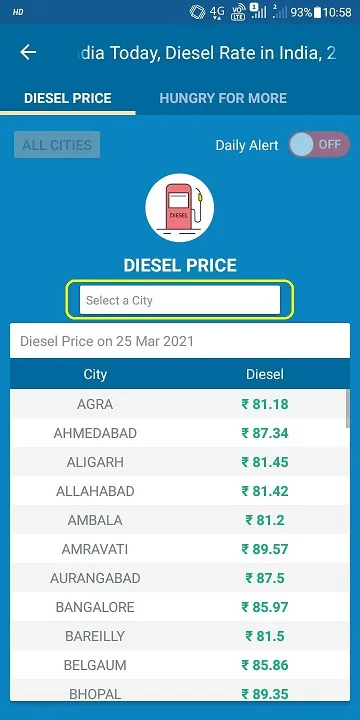
Task: Click the city list scrollbar
Action: pos(347,409)
